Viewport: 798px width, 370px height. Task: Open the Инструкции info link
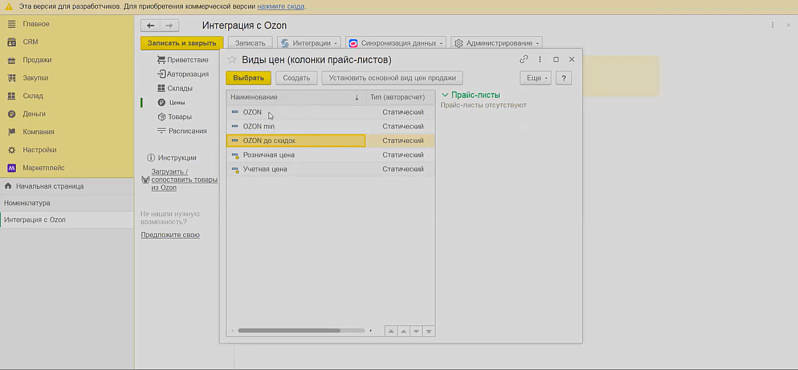point(172,158)
